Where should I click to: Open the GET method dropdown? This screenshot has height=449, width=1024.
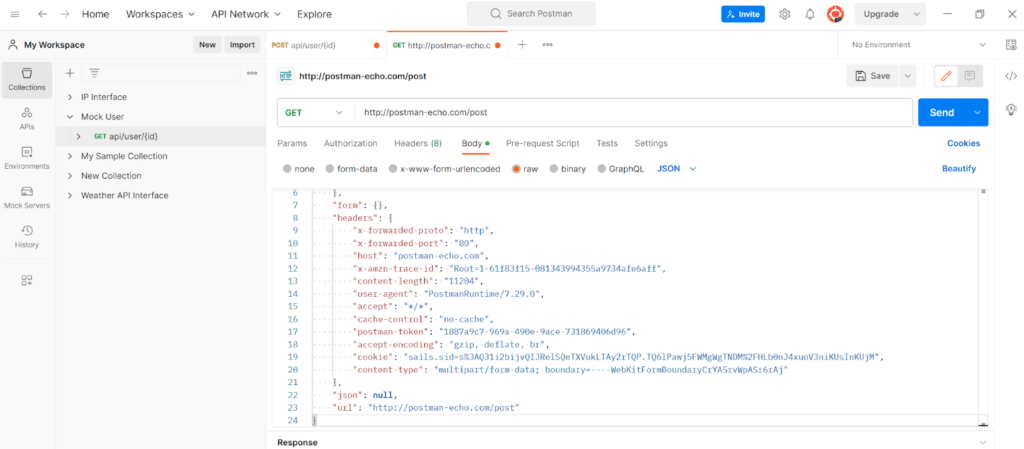(315, 113)
